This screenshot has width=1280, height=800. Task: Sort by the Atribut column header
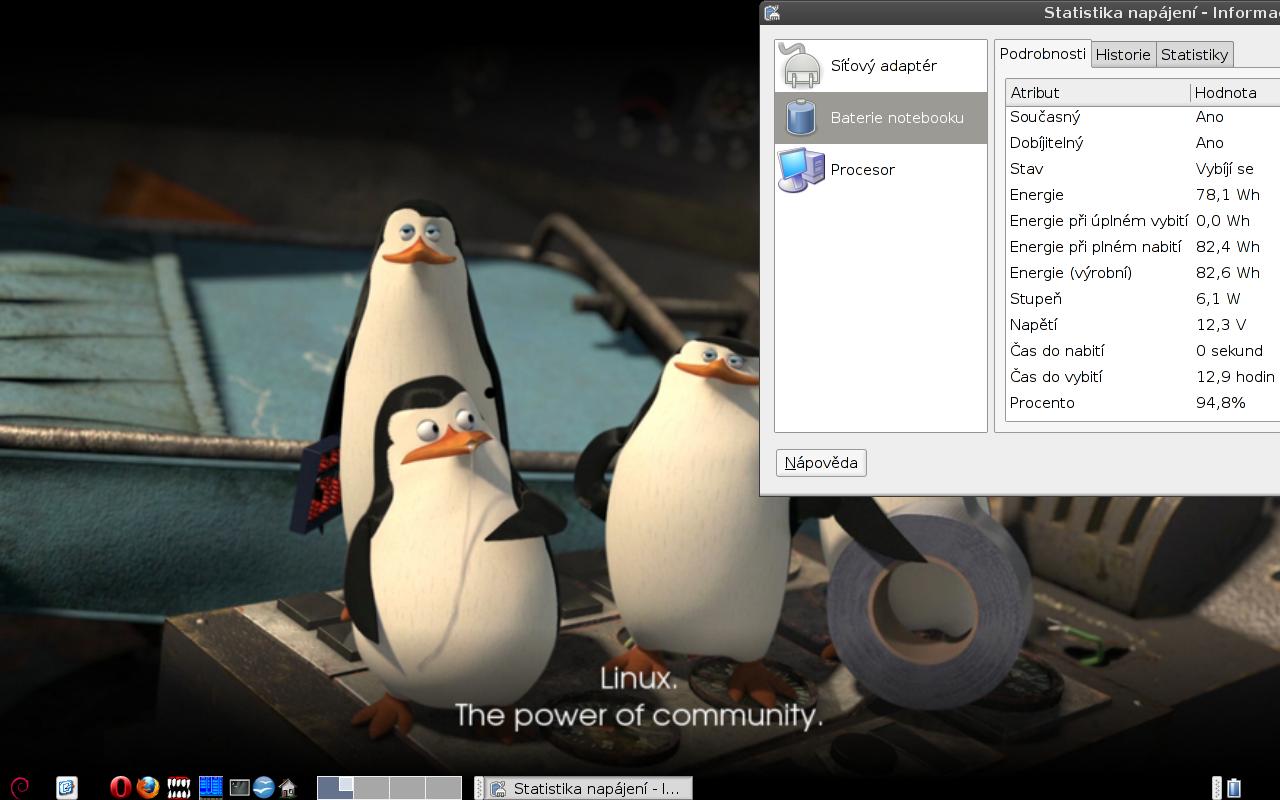1097,92
